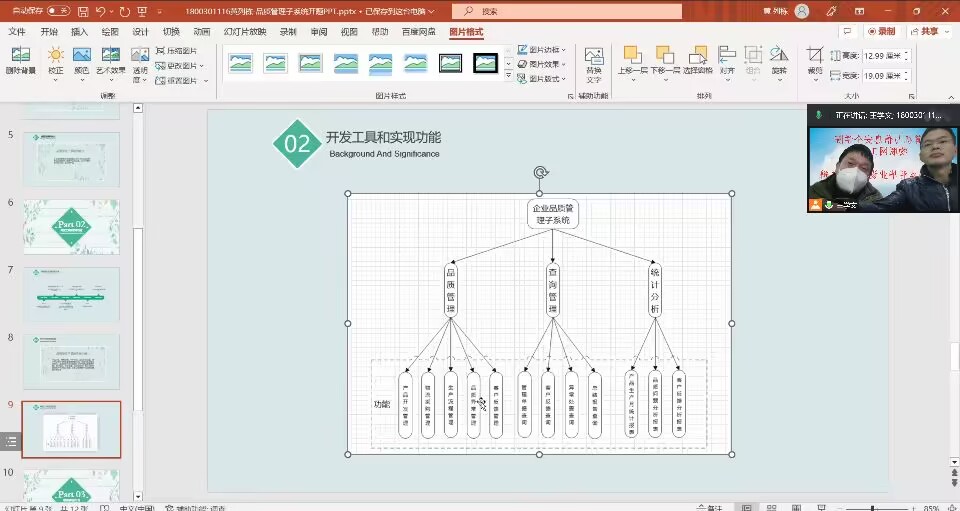
Task: Click the Share (共享) button
Action: [925, 32]
